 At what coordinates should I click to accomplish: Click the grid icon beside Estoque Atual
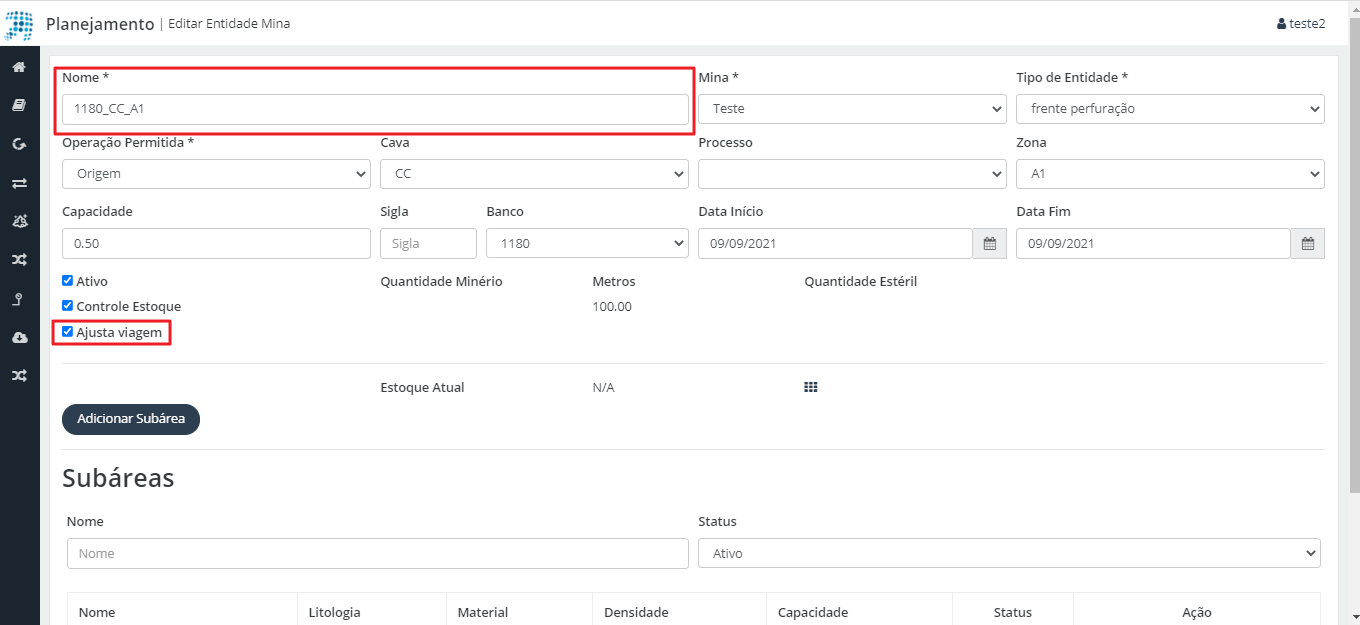(x=811, y=387)
